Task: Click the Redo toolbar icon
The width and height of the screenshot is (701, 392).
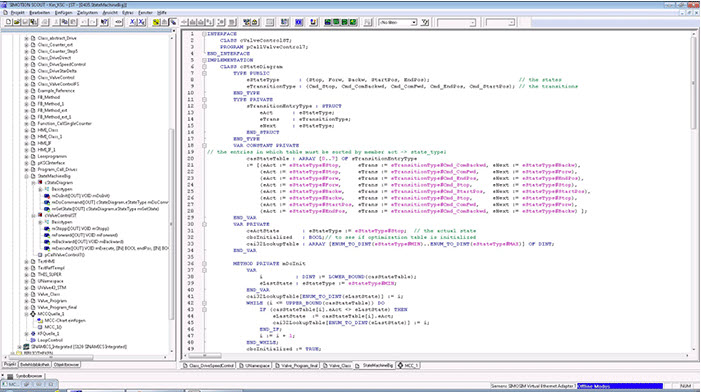Action: 93,22
